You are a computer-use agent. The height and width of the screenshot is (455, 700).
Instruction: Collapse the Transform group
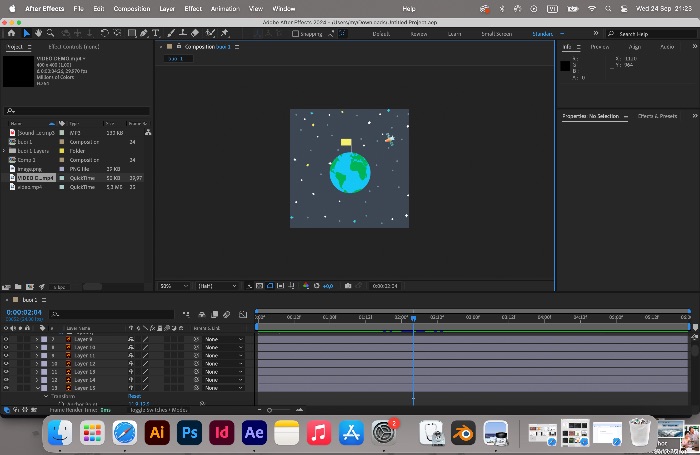[x=46, y=396]
